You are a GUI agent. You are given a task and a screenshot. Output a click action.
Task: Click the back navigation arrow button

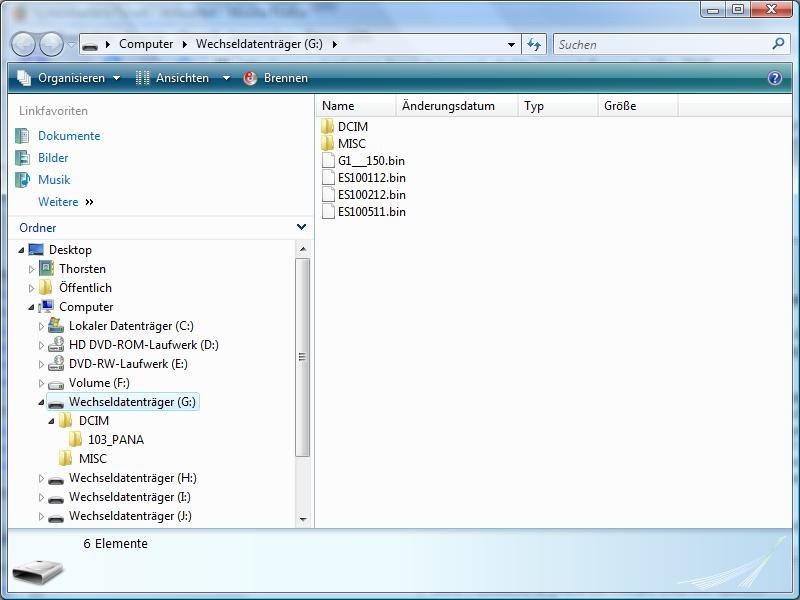click(24, 44)
